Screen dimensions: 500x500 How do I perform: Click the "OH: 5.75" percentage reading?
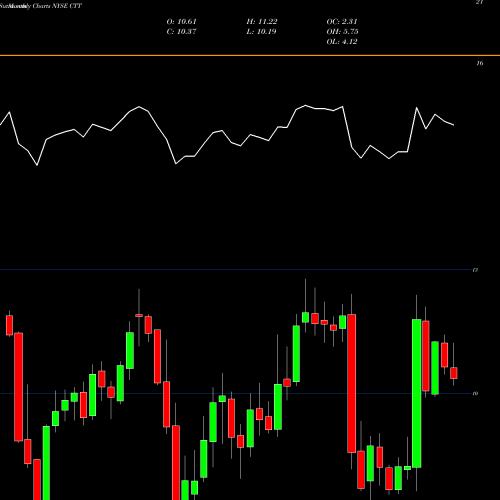click(342, 32)
